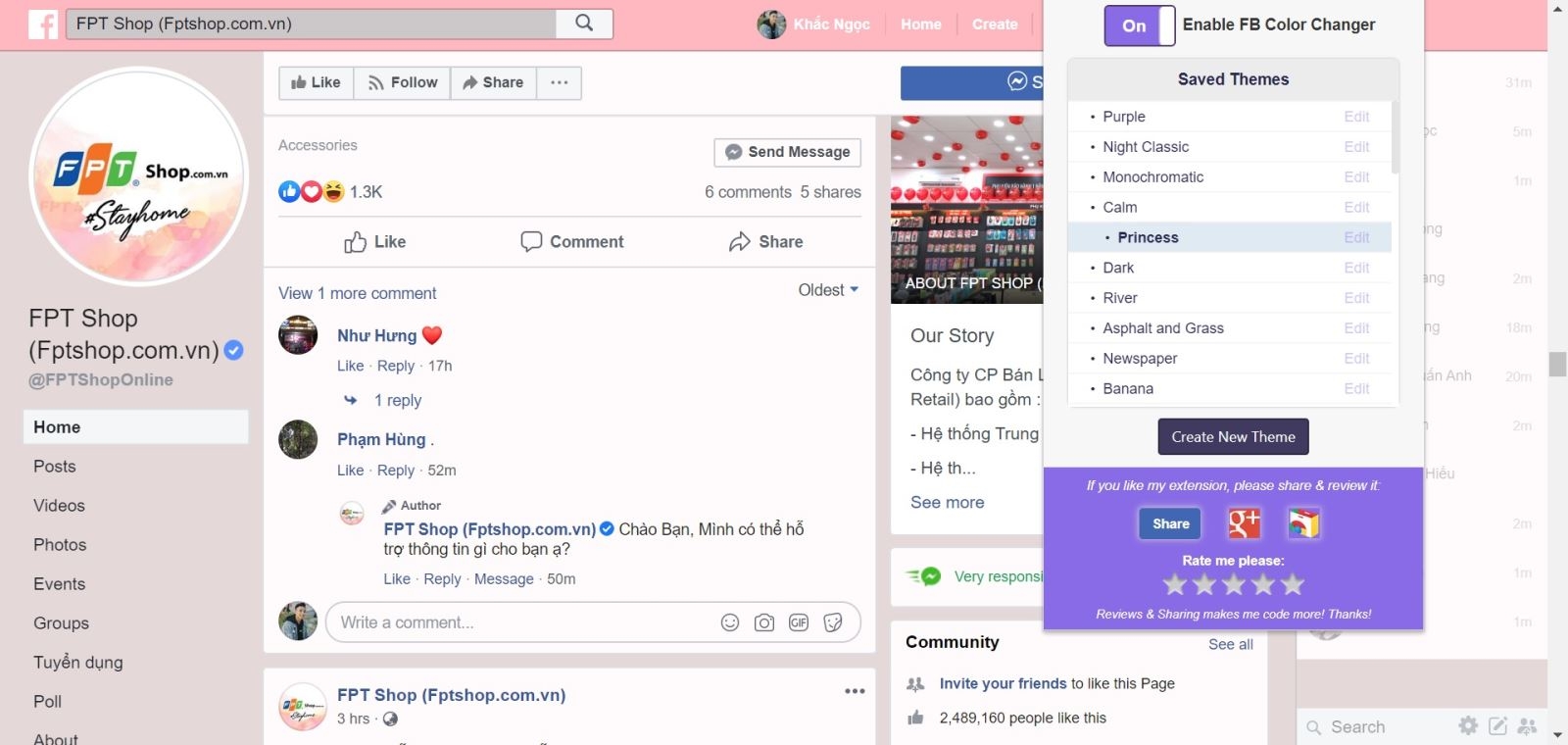Open sticker picker in comment box
The width and height of the screenshot is (1568, 745).
pos(833,622)
